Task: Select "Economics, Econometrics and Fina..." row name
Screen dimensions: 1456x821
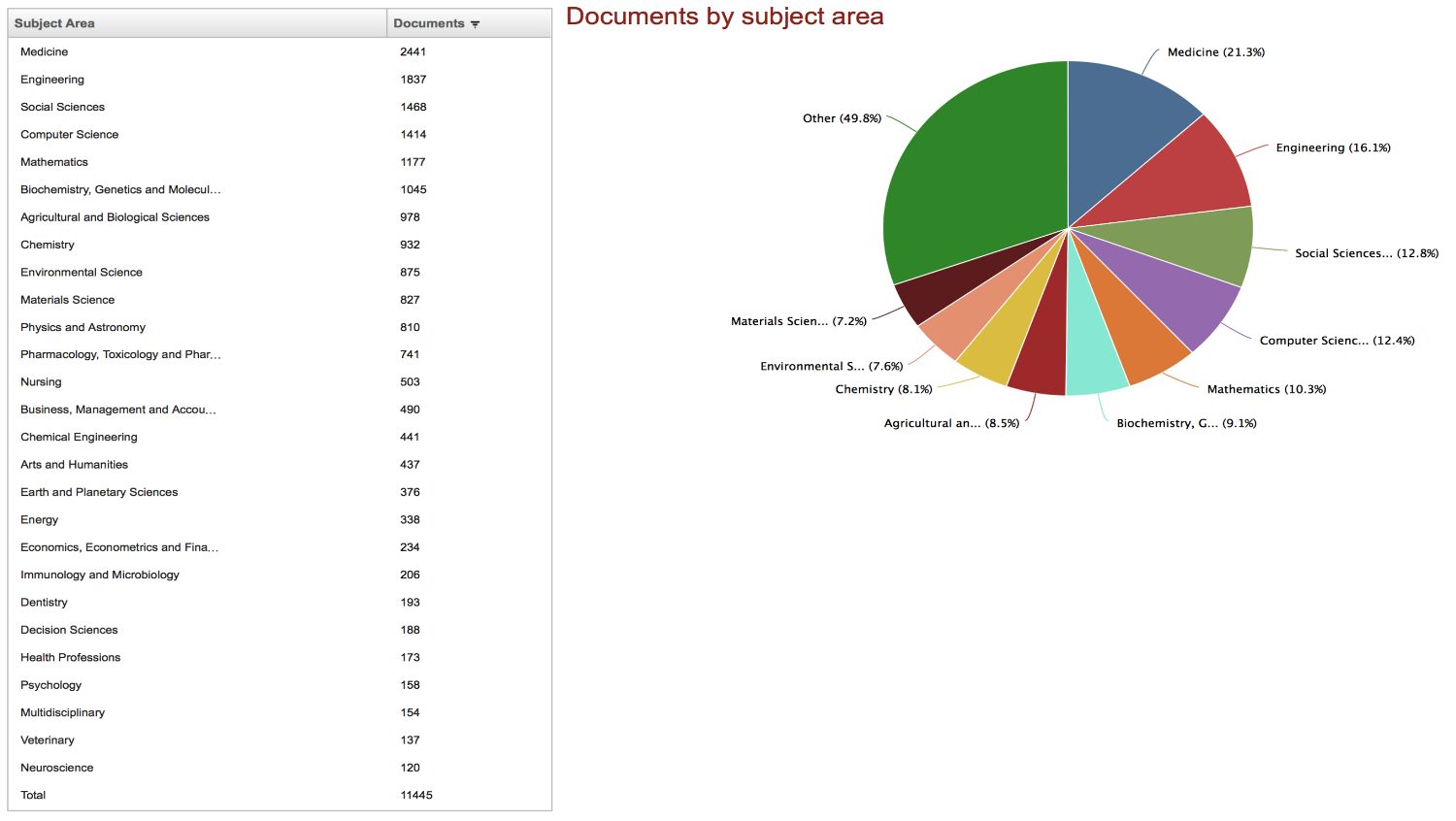Action: tap(119, 547)
